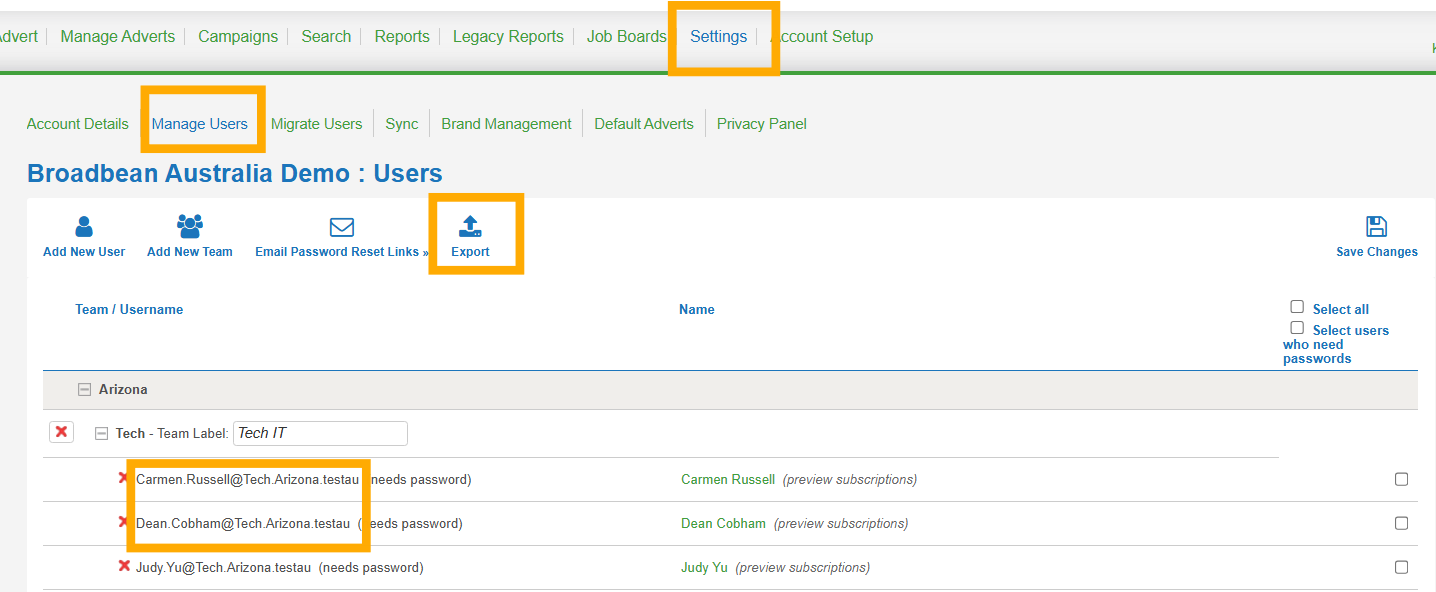The image size is (1436, 592).
Task: Open Dean Cobham name link
Action: [723, 523]
